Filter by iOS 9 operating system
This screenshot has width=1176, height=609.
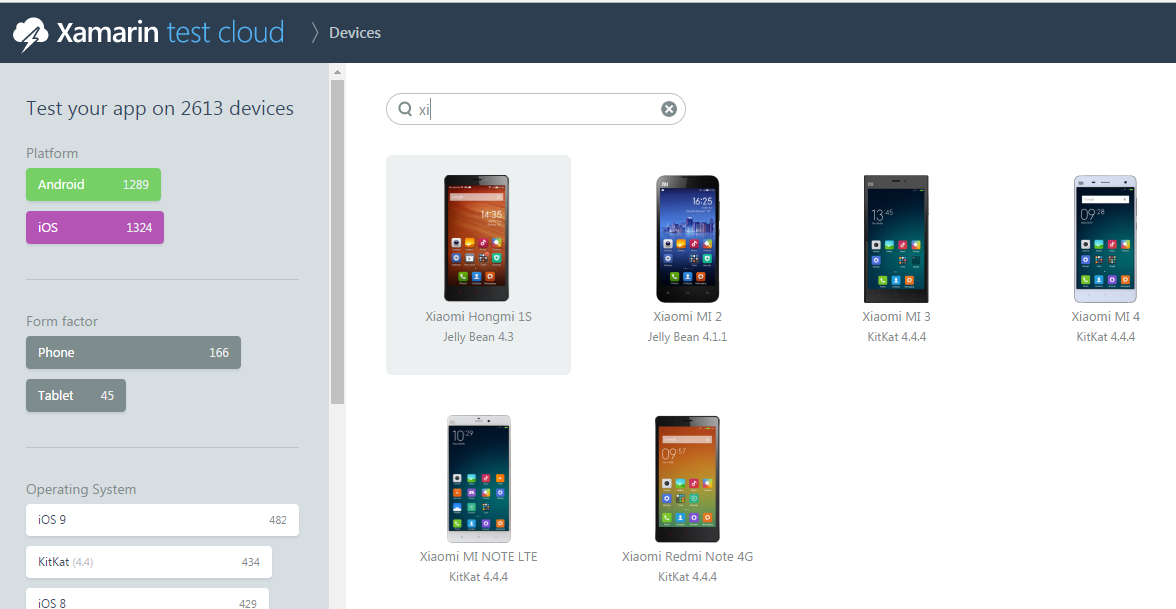(162, 520)
